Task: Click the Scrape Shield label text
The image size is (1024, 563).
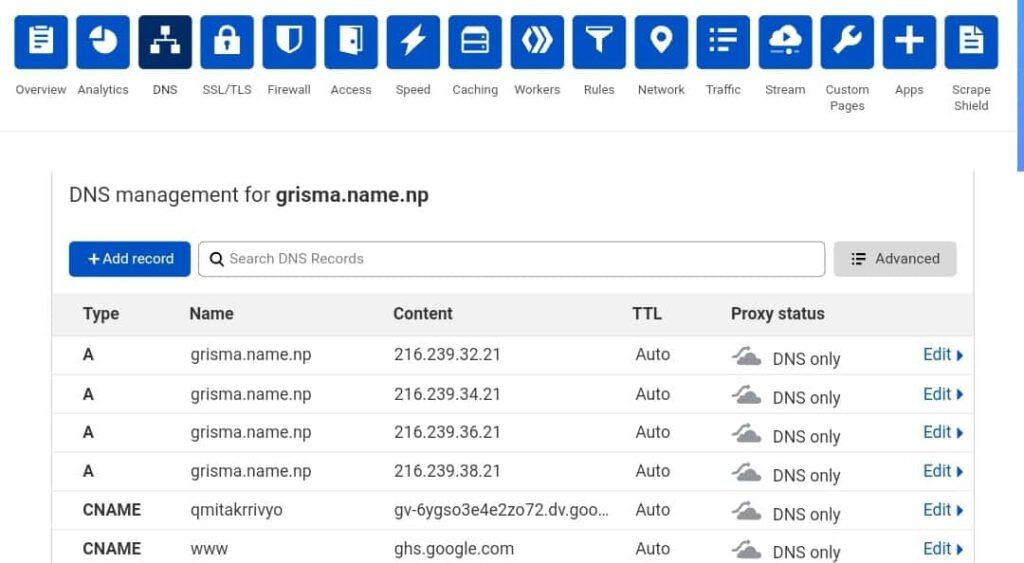Action: 971,98
